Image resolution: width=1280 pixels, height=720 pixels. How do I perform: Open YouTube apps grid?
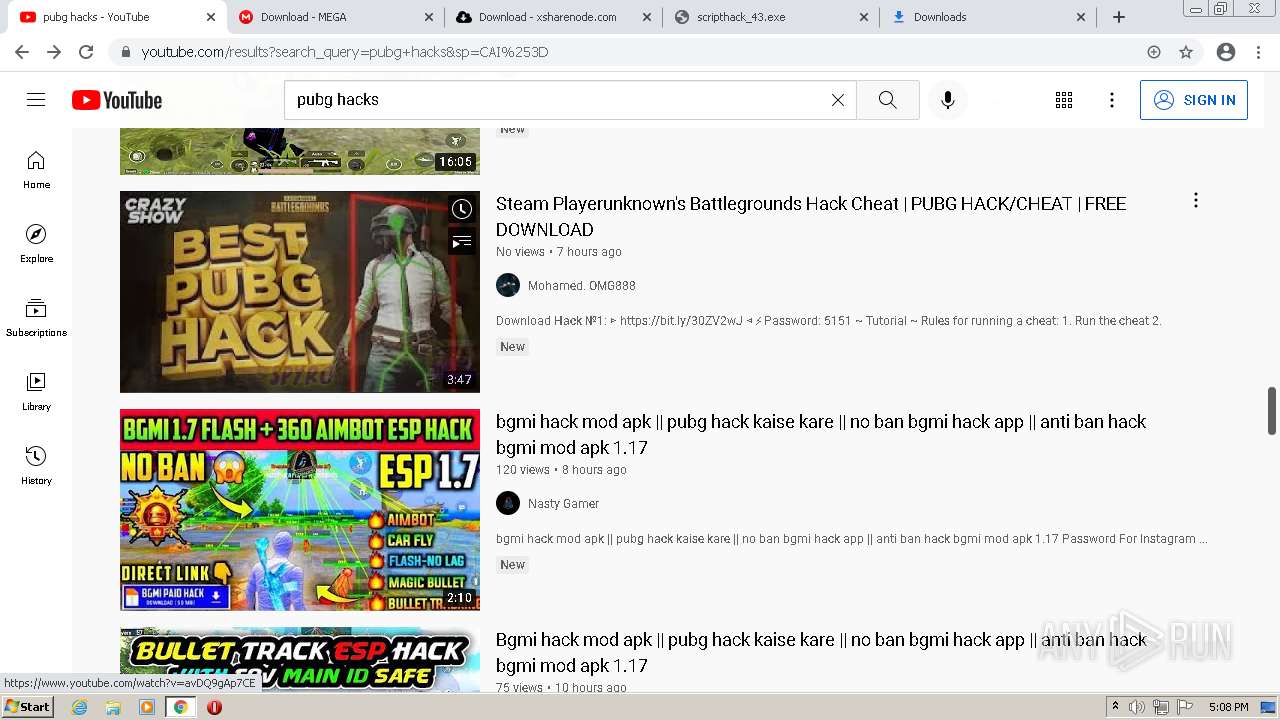1064,100
